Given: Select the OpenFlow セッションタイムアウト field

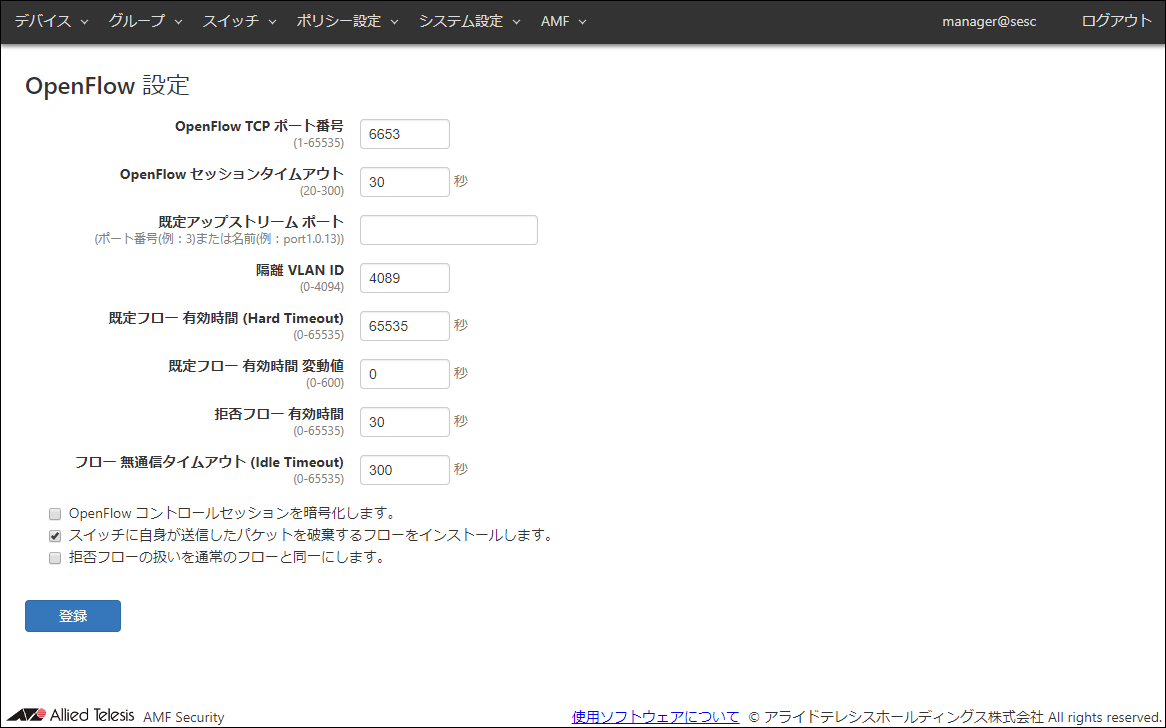Looking at the screenshot, I should pos(404,181).
